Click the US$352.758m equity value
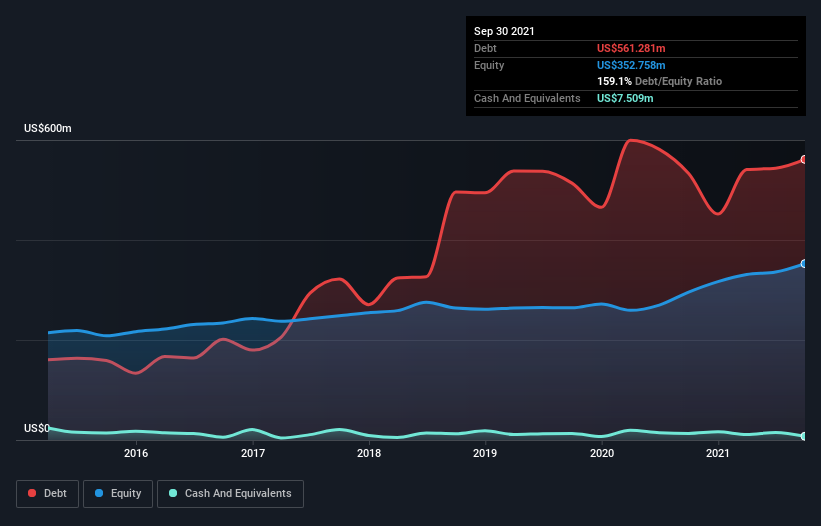 tap(631, 65)
